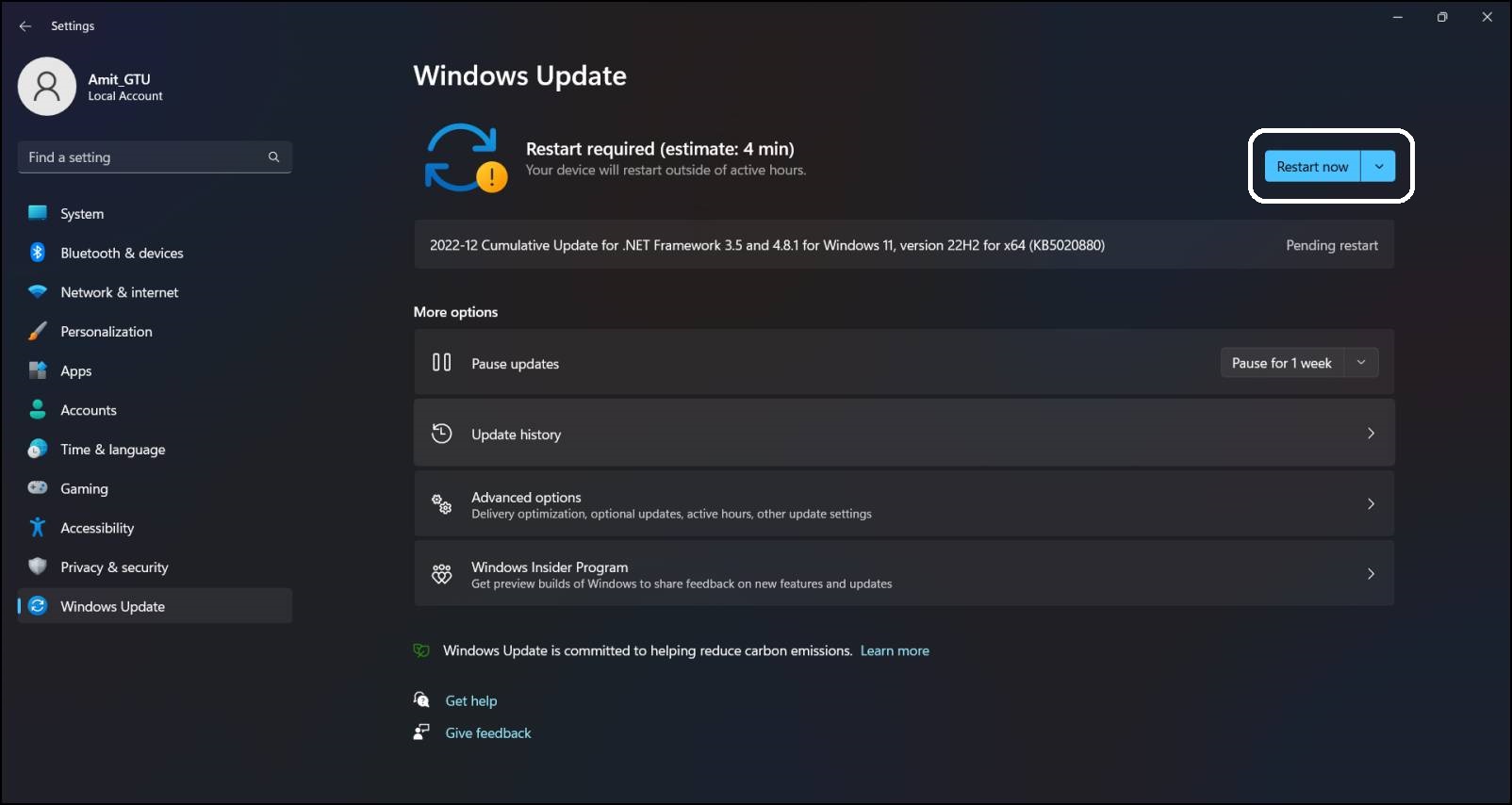Follow the Learn more link
1512x805 pixels.
click(x=895, y=650)
